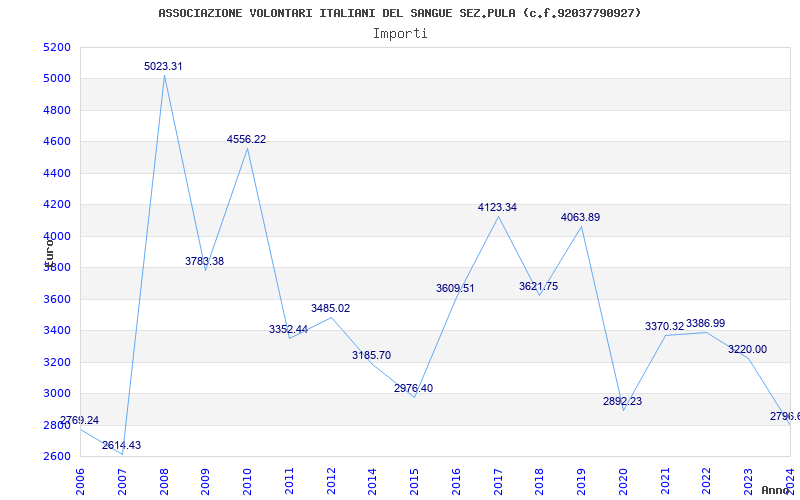
Task: Select data label 2976.40
Action: pyautogui.click(x=413, y=388)
